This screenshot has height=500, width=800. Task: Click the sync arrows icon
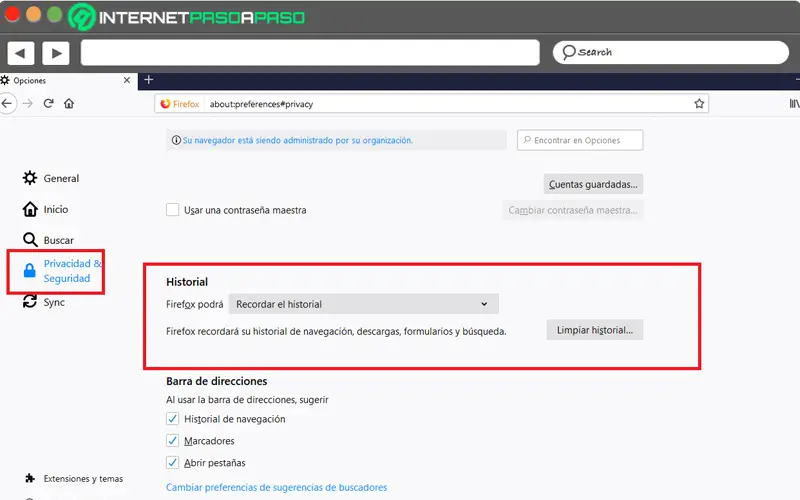[30, 302]
